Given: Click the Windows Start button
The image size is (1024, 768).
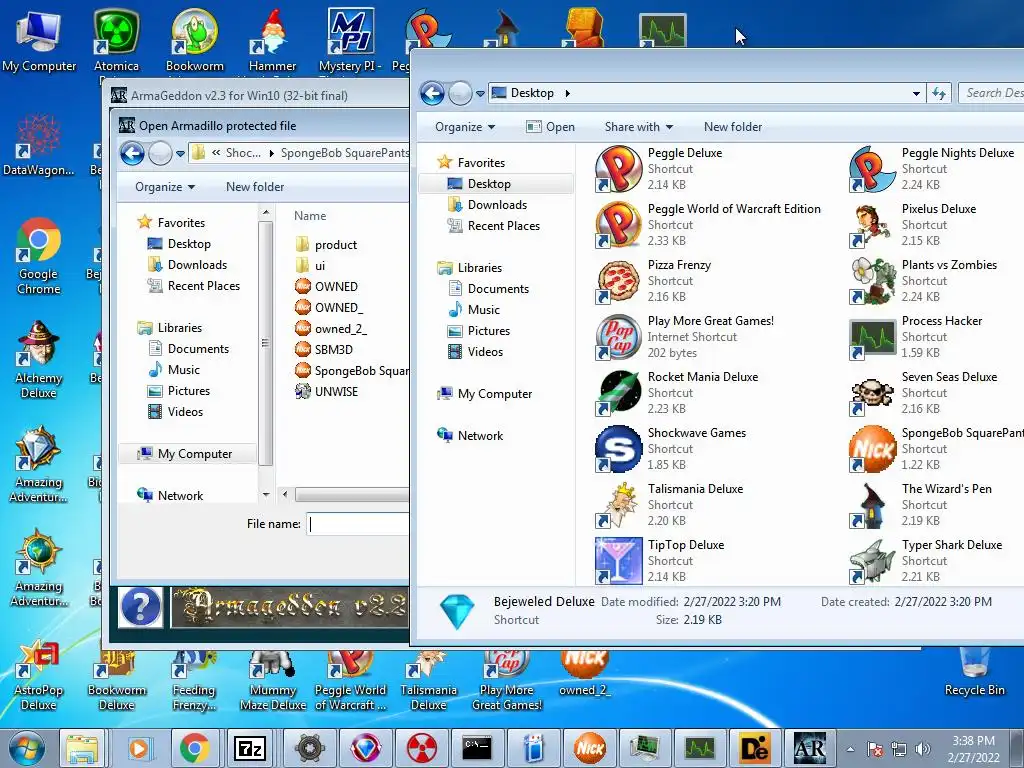Looking at the screenshot, I should [26, 748].
